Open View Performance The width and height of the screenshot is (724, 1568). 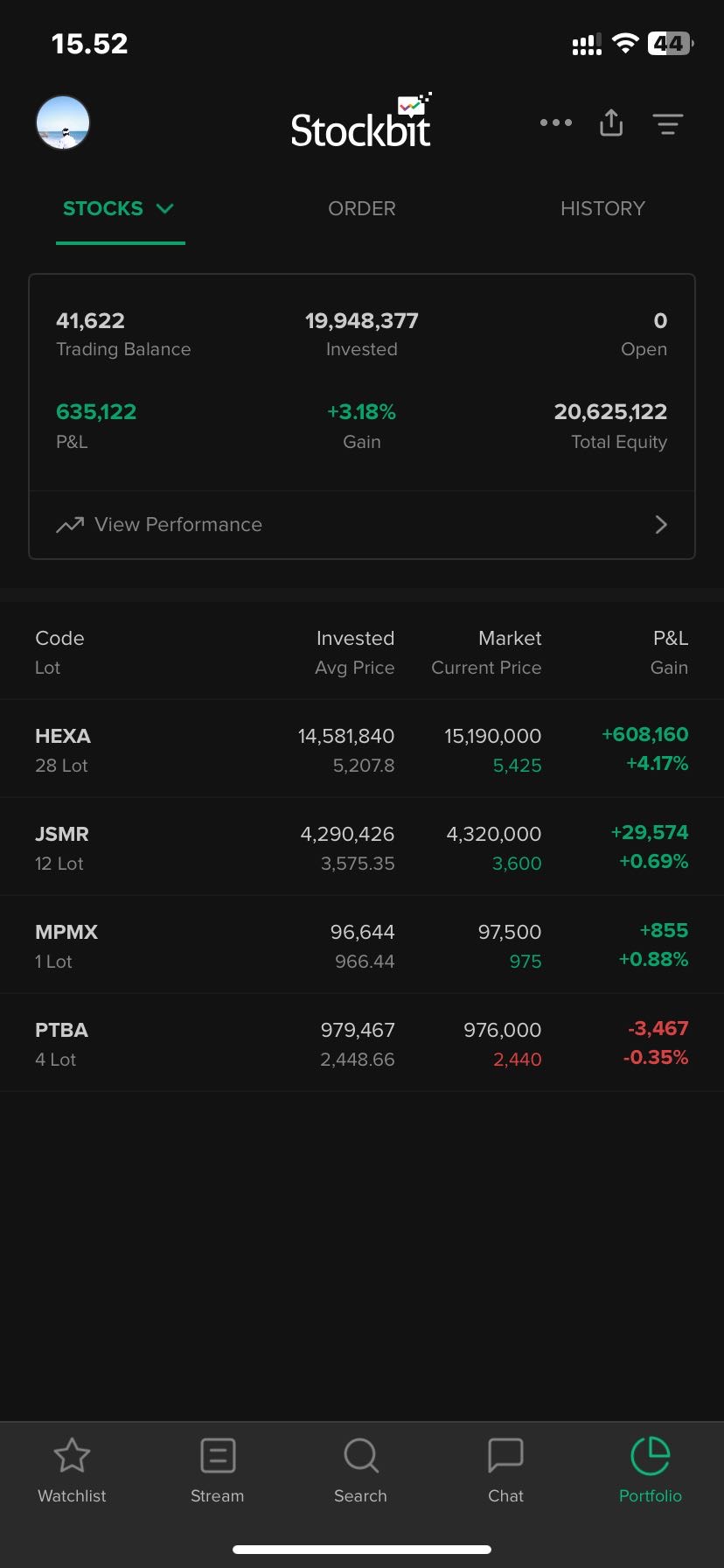click(x=178, y=524)
